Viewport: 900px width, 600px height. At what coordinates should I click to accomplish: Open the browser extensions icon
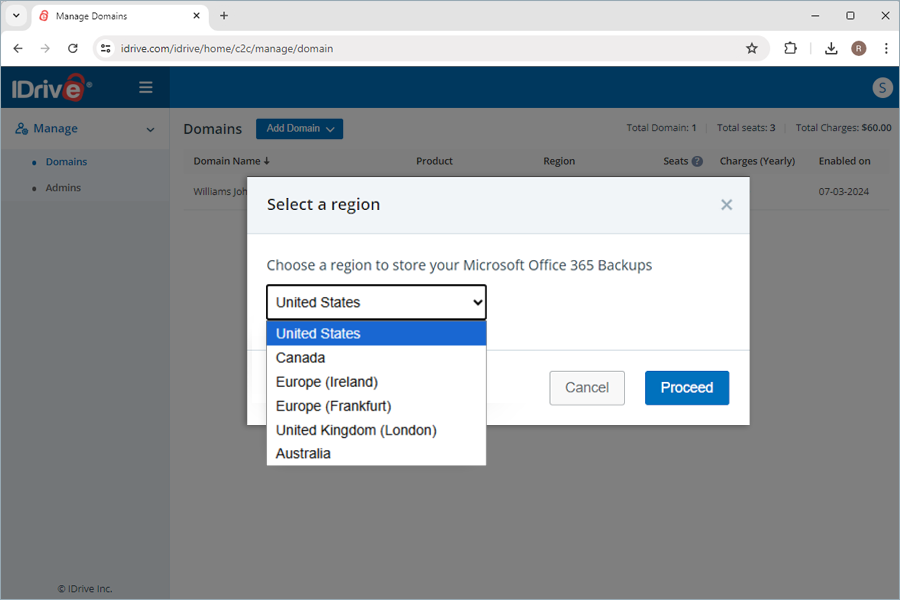pyautogui.click(x=791, y=48)
